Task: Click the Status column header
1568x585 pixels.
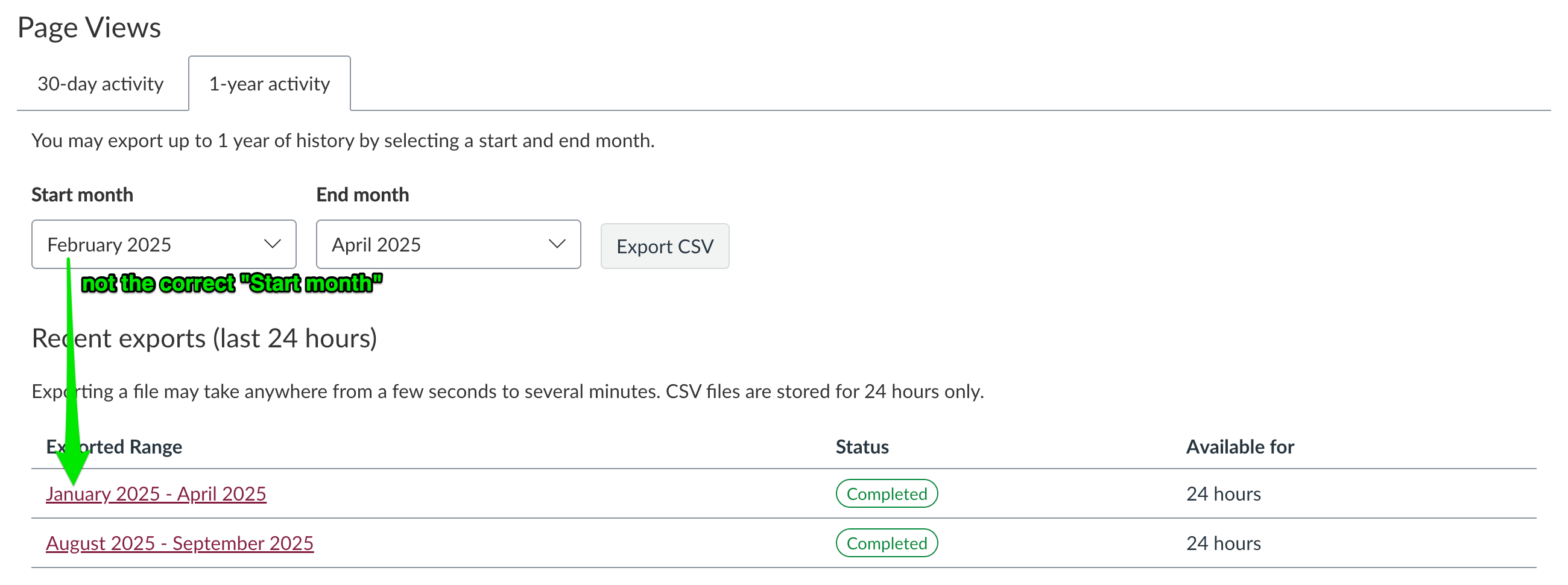Action: click(x=861, y=446)
